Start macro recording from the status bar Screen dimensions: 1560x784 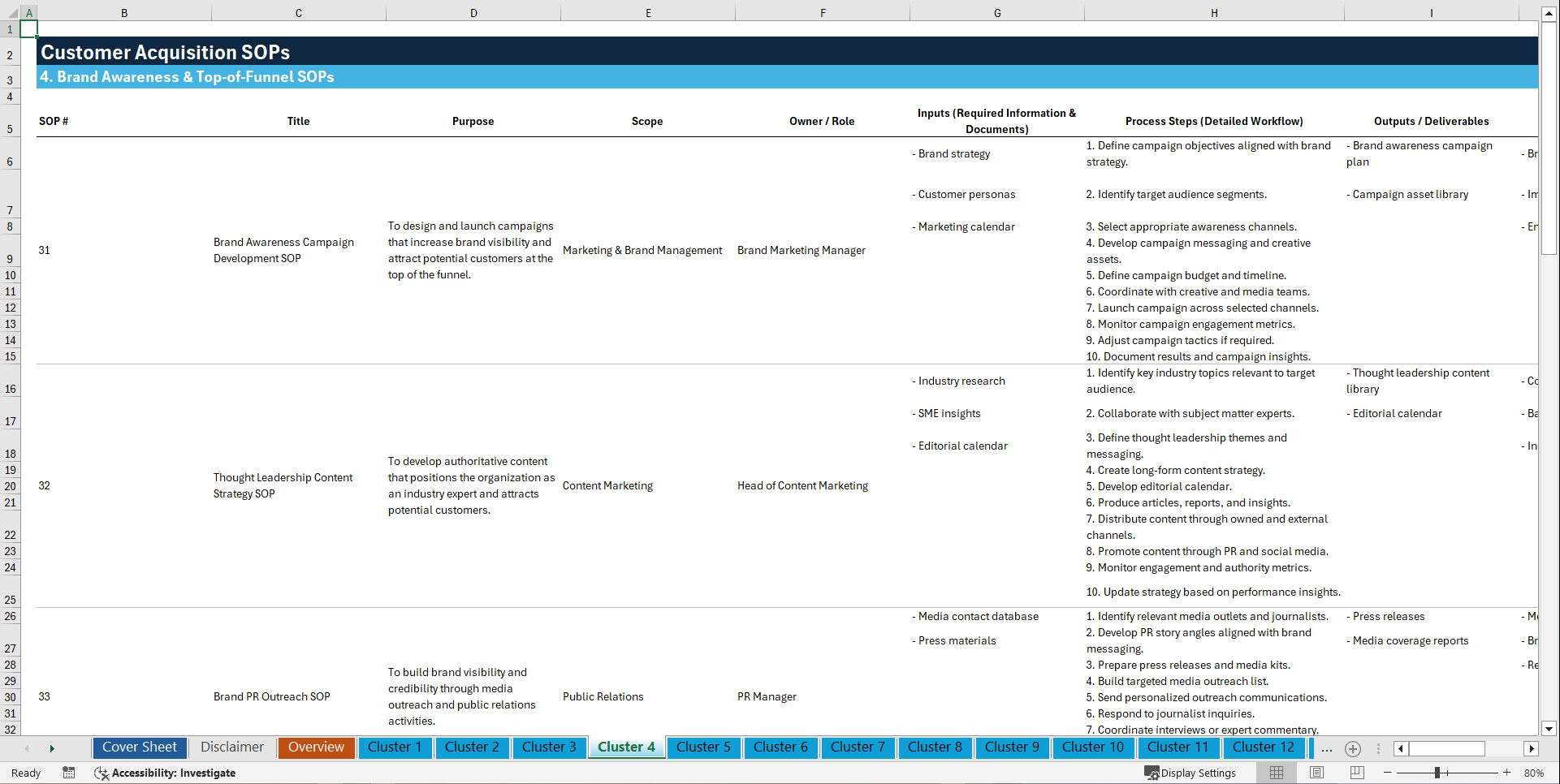click(x=69, y=773)
